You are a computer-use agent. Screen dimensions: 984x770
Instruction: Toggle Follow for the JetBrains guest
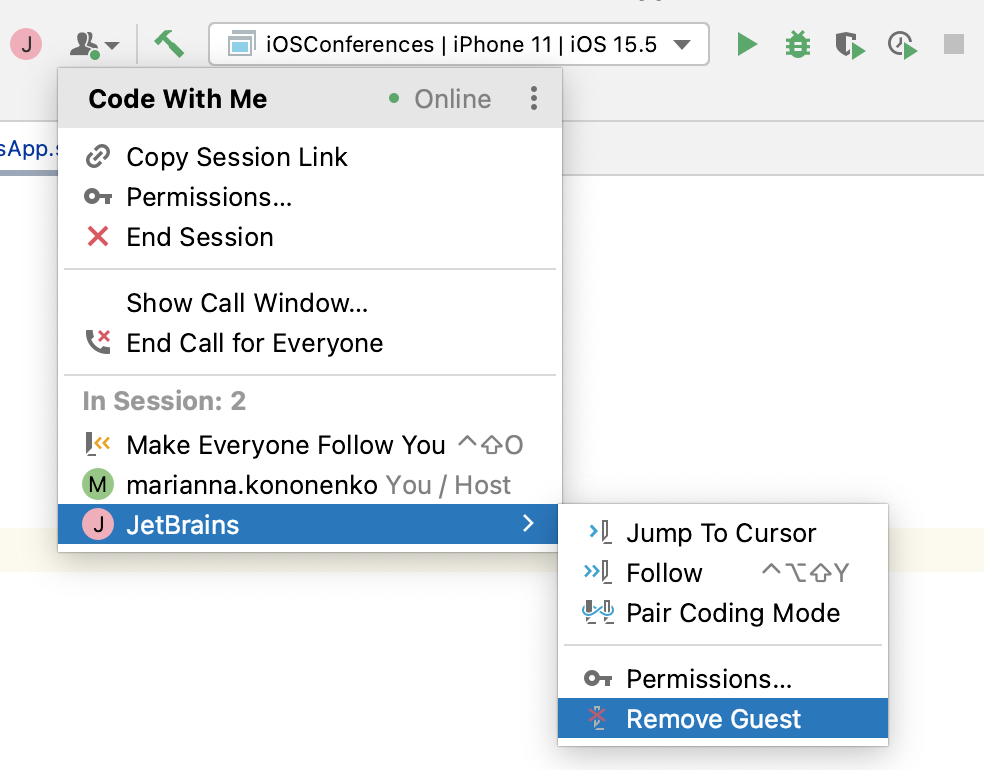(664, 573)
